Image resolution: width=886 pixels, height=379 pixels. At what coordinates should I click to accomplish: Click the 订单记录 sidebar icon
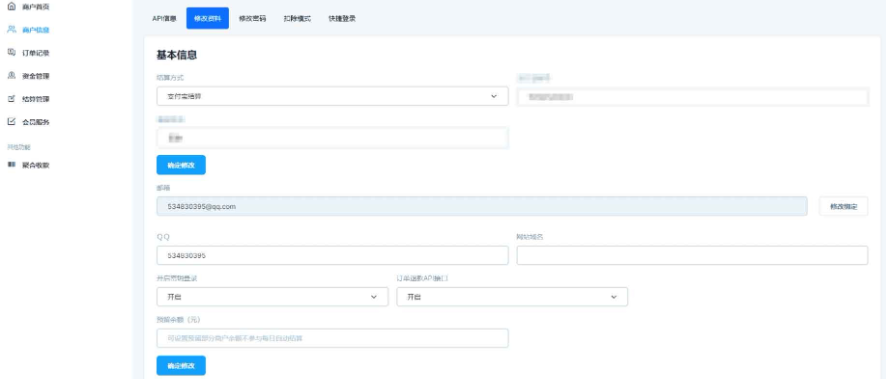coord(11,53)
